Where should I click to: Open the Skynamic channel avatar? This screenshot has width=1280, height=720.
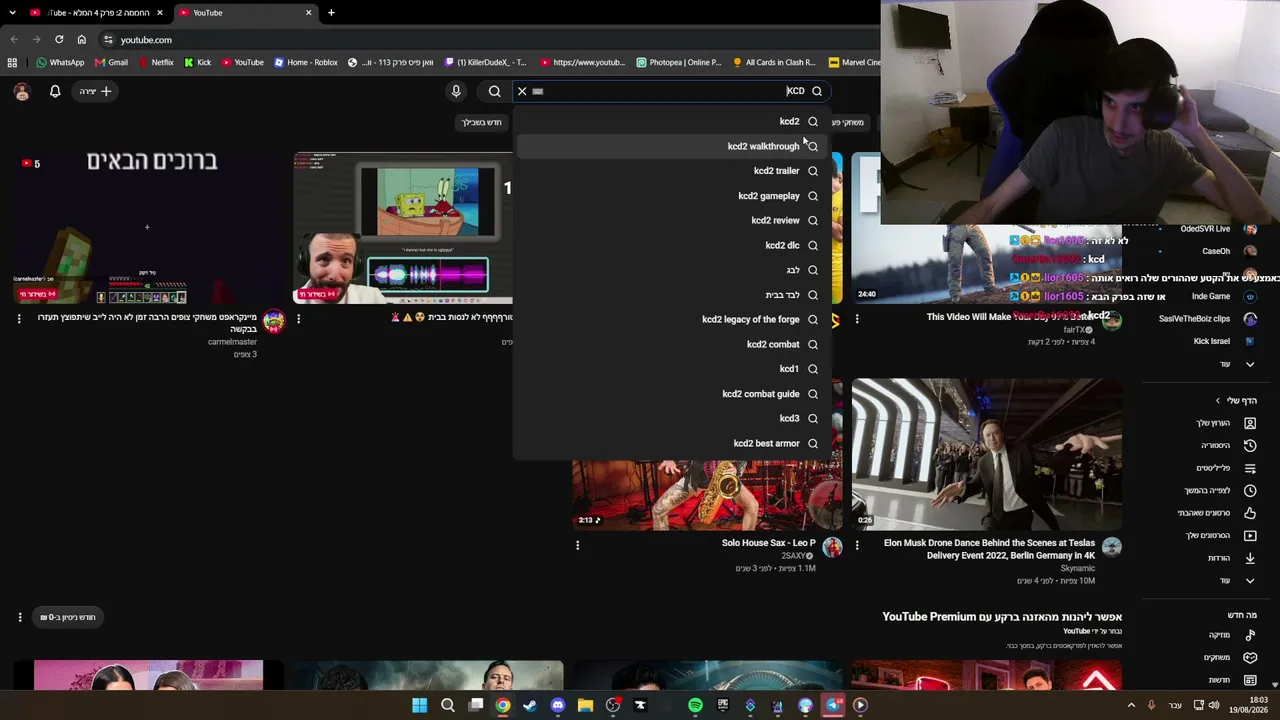(x=1112, y=547)
